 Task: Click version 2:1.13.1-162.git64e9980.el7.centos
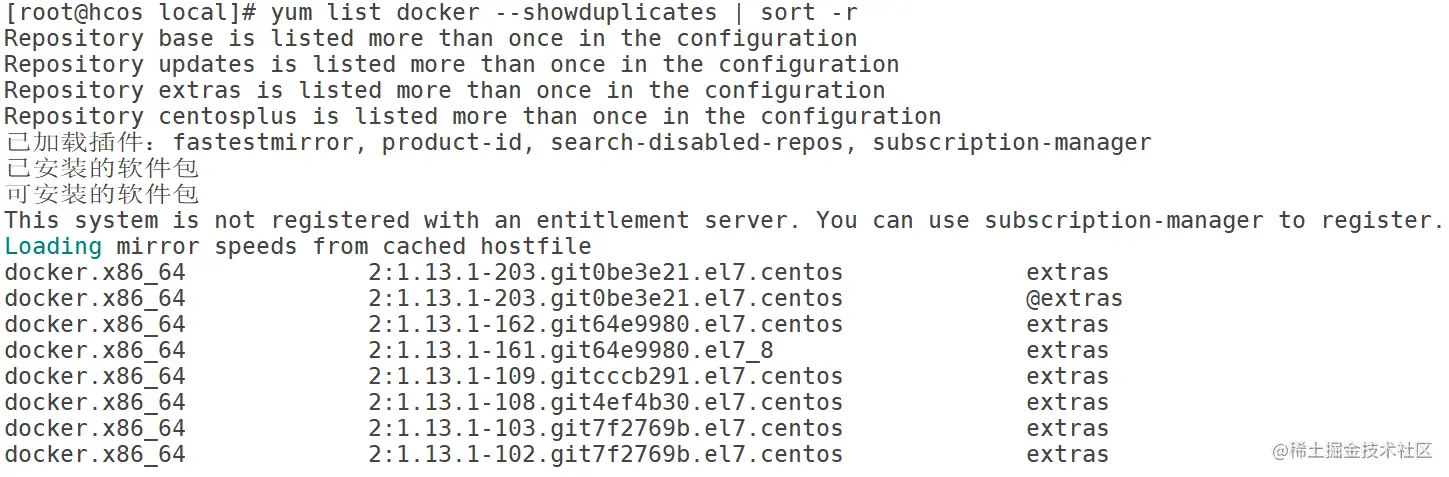pos(605,324)
